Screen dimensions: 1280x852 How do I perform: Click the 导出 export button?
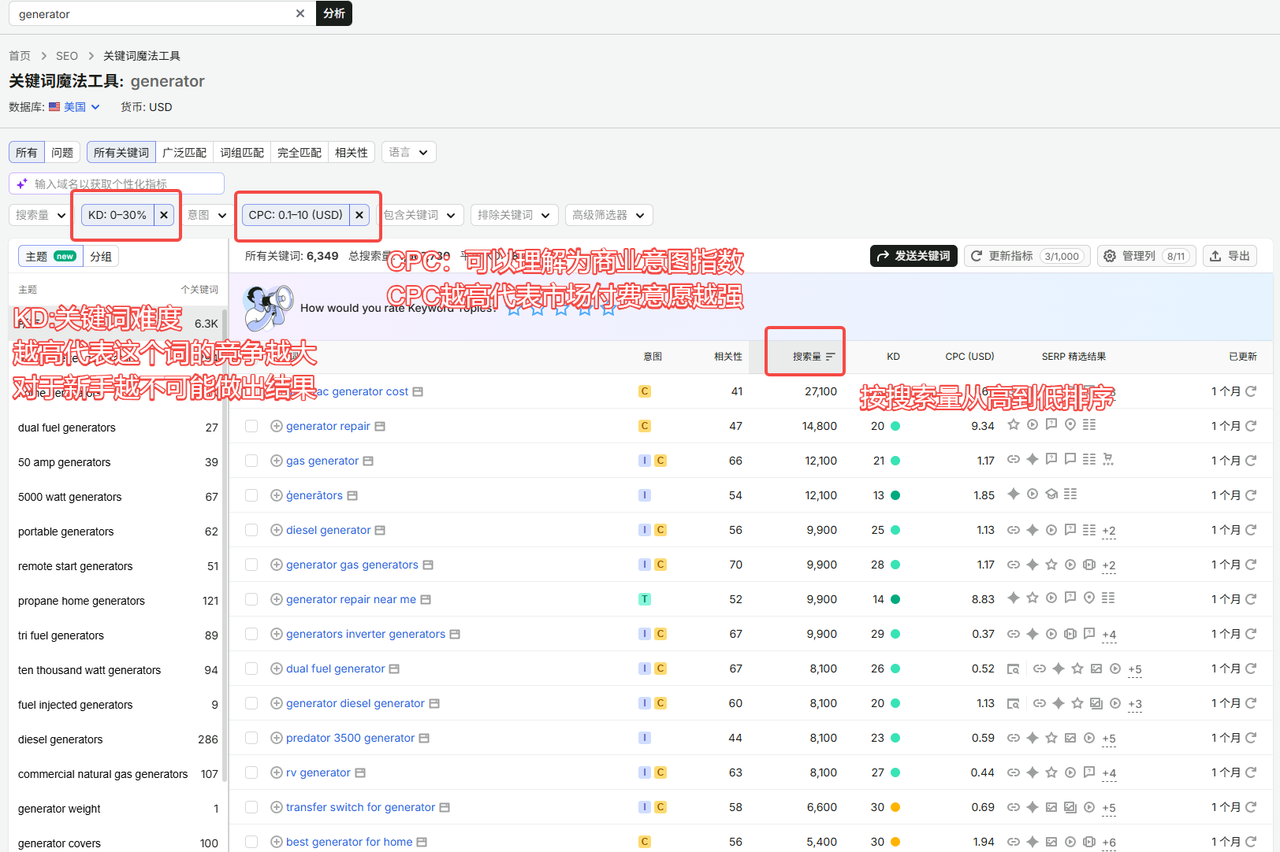coord(1229,256)
